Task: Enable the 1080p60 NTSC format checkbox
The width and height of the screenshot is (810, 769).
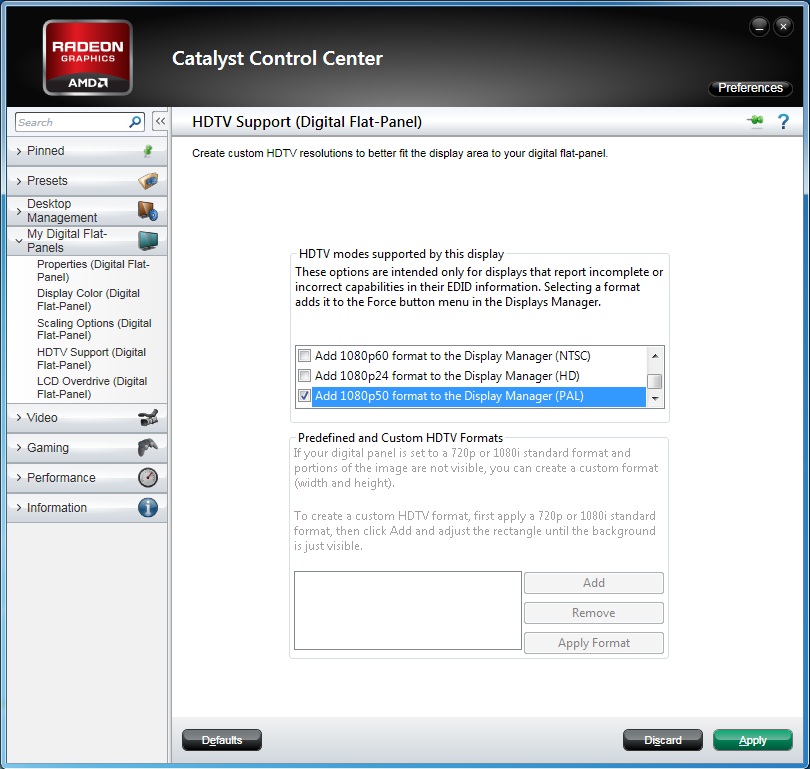Action: [305, 356]
